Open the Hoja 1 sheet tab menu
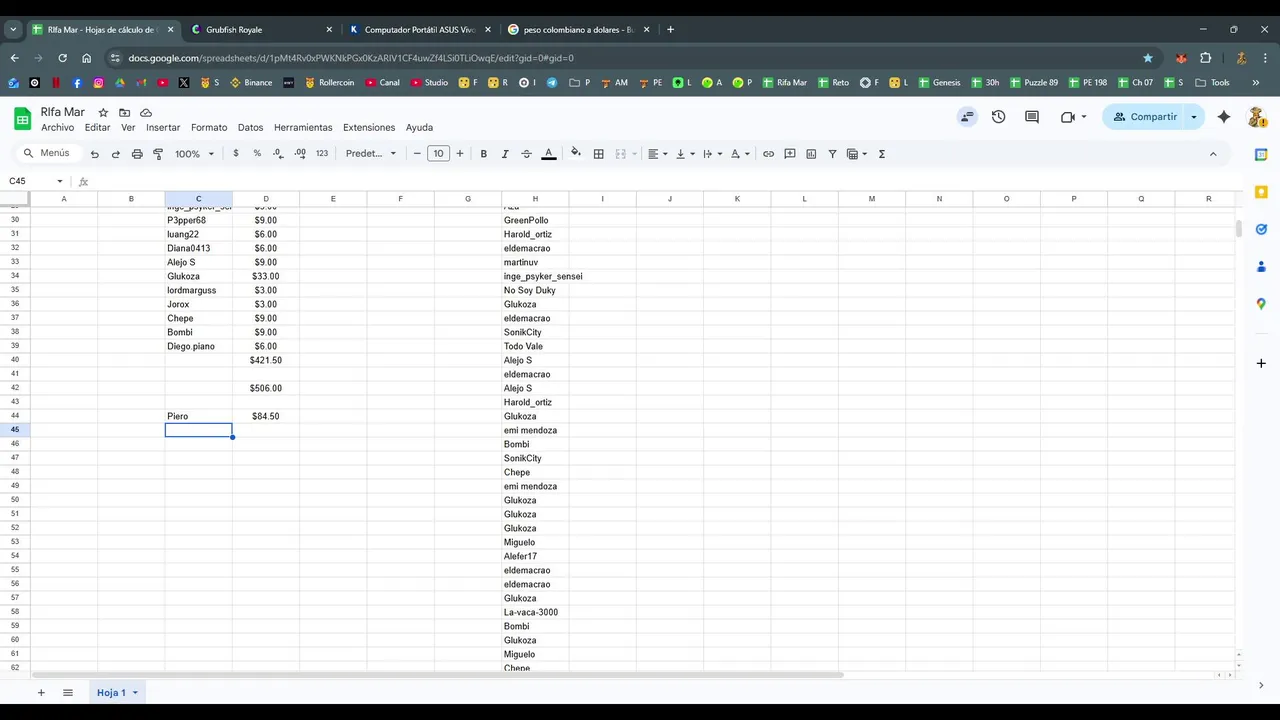 coord(135,693)
